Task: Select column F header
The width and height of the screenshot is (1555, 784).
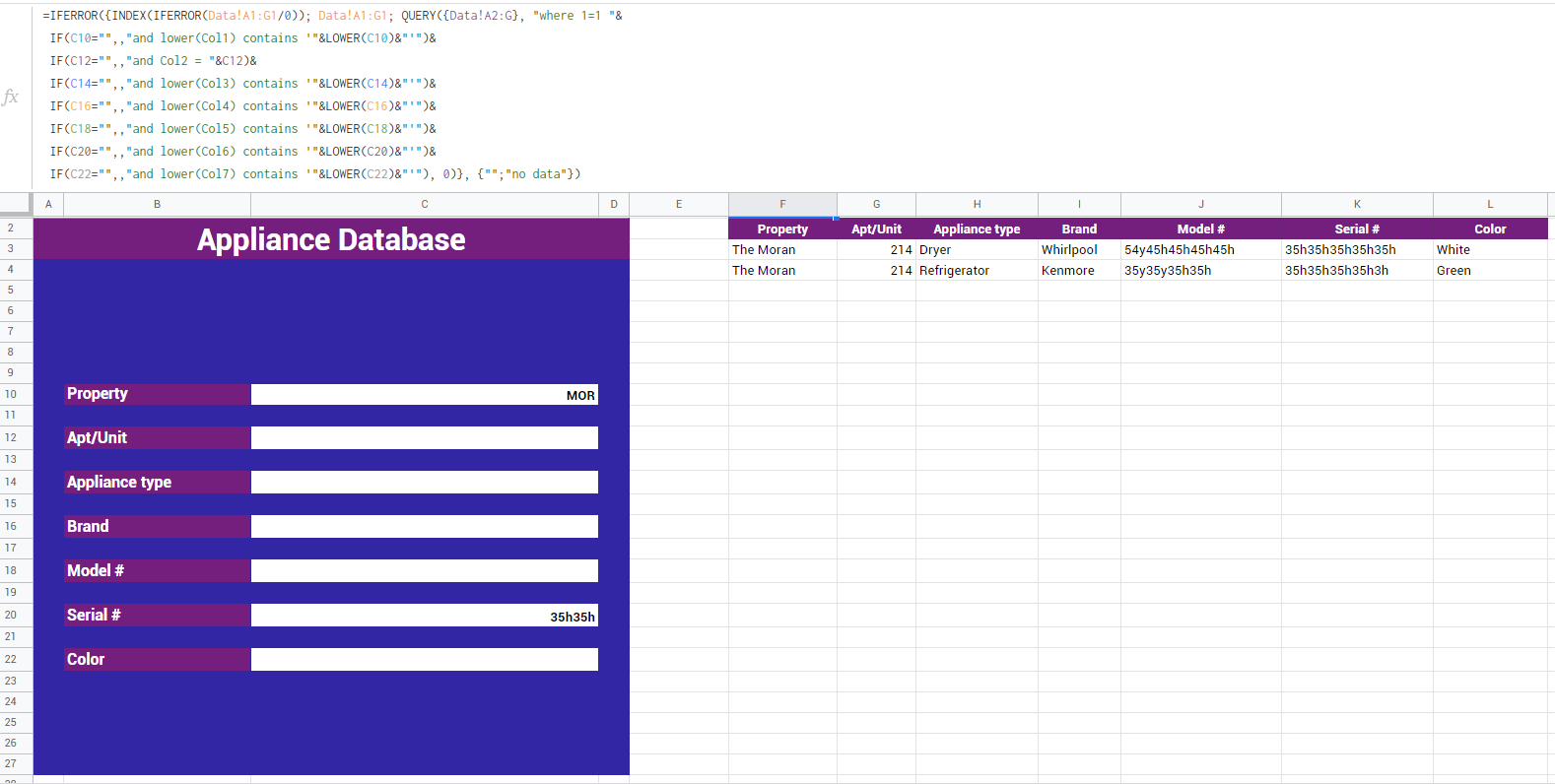Action: pyautogui.click(x=782, y=204)
